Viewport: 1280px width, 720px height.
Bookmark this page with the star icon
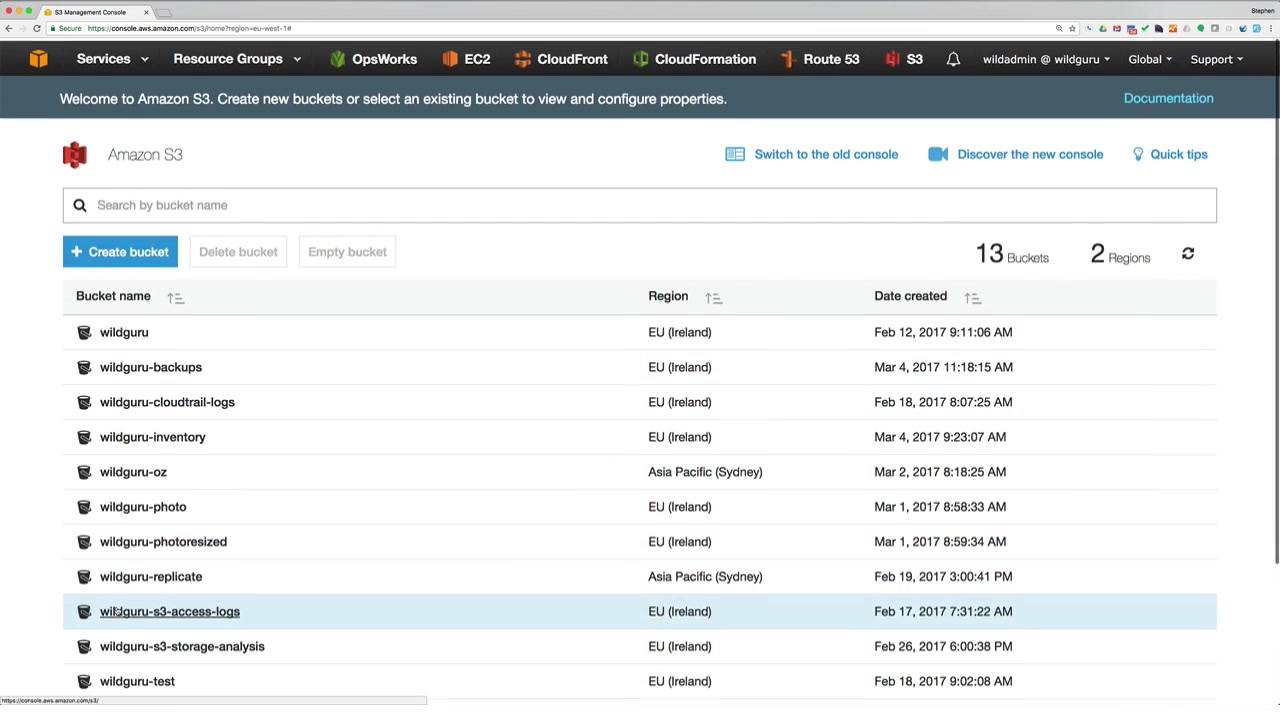point(1072,28)
